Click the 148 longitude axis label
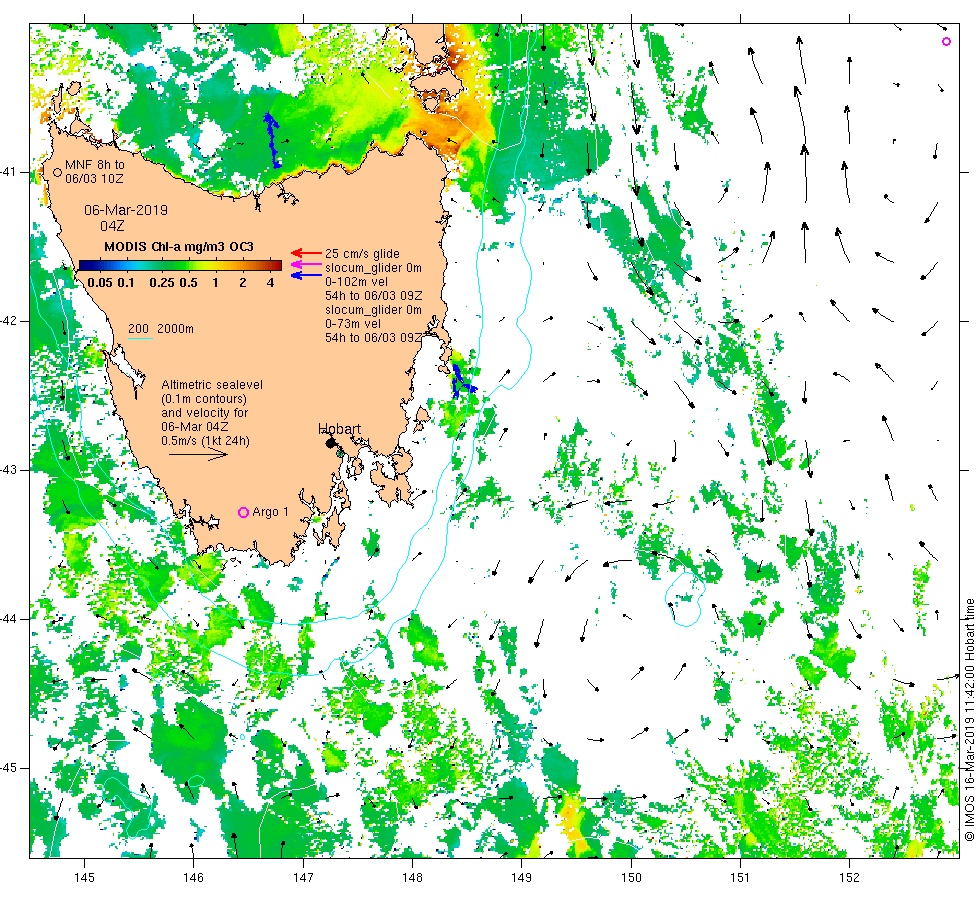Viewport: 980px width, 900px height. 412,878
